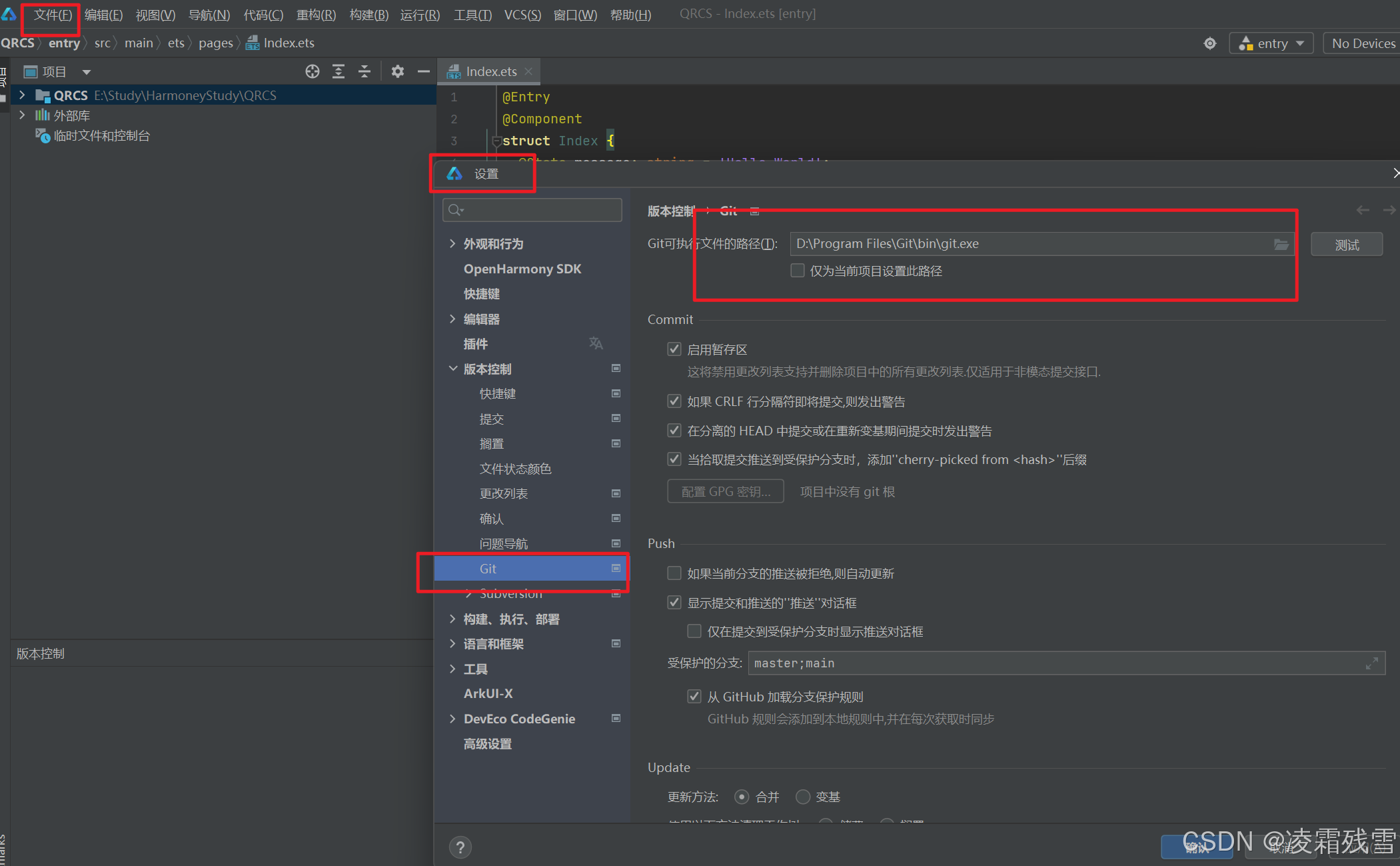Navigate back arrow in settings dialog

(x=1363, y=210)
